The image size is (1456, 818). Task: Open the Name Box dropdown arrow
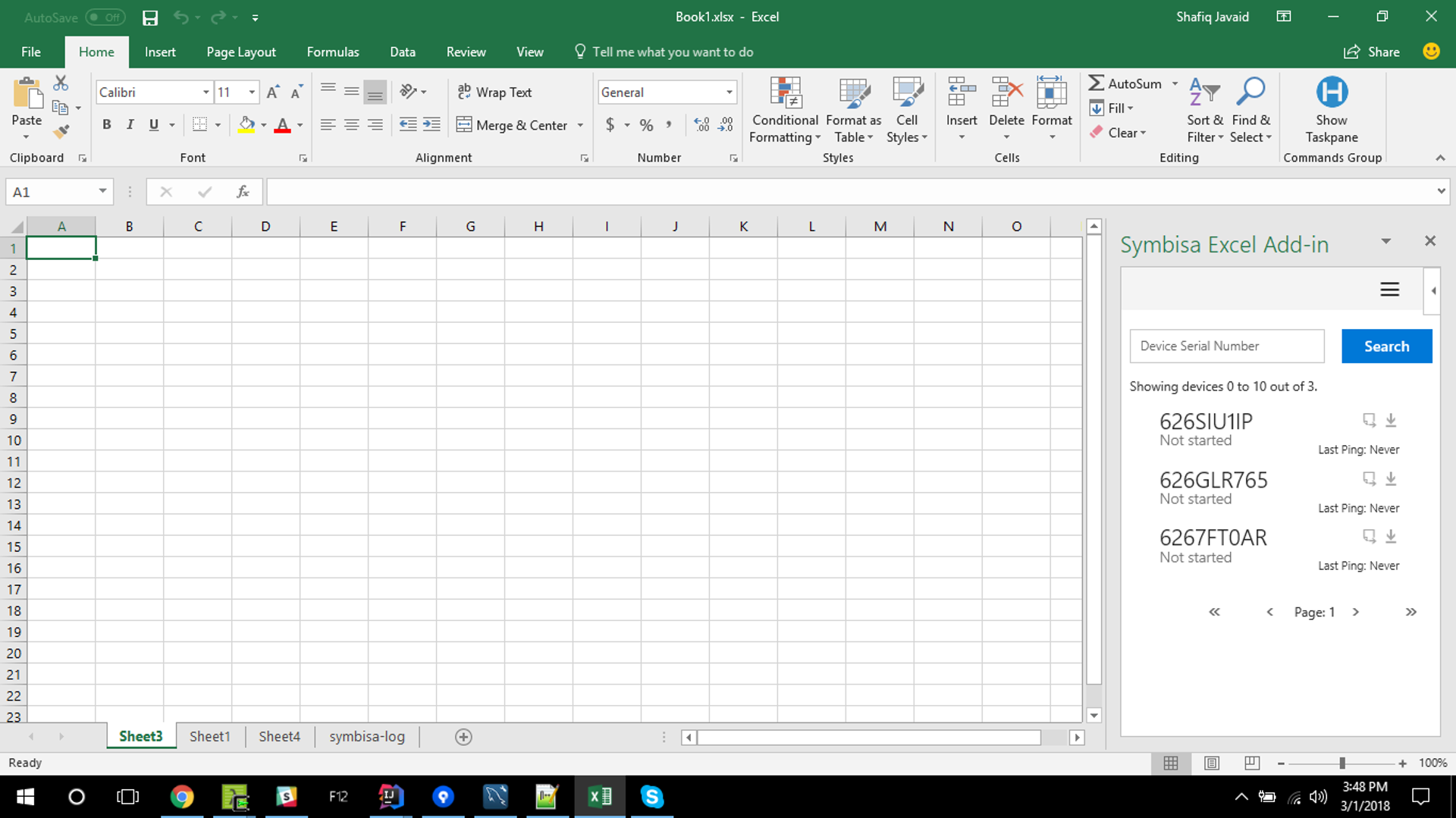click(102, 192)
